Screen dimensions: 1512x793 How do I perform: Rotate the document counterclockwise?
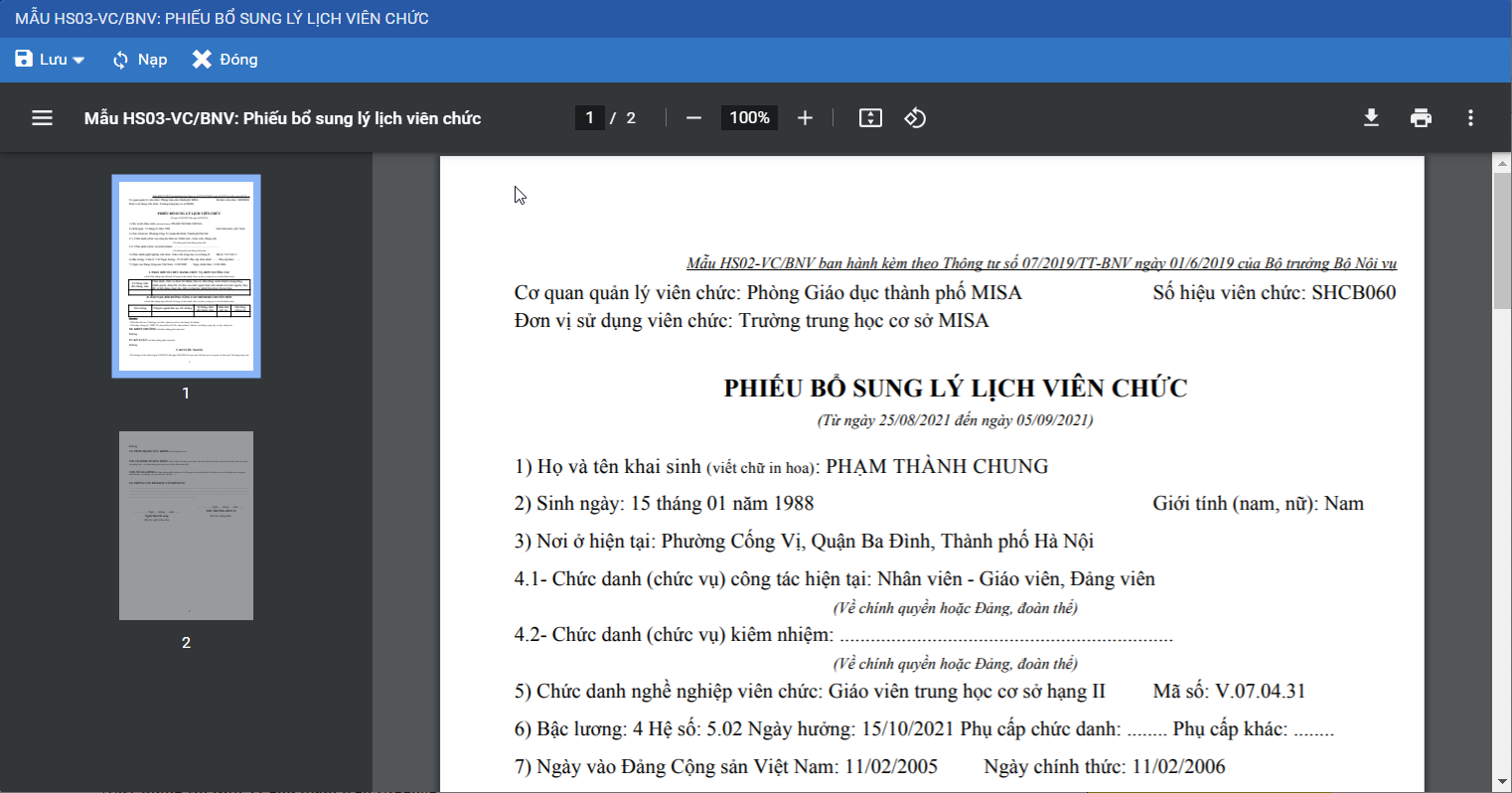point(915,118)
